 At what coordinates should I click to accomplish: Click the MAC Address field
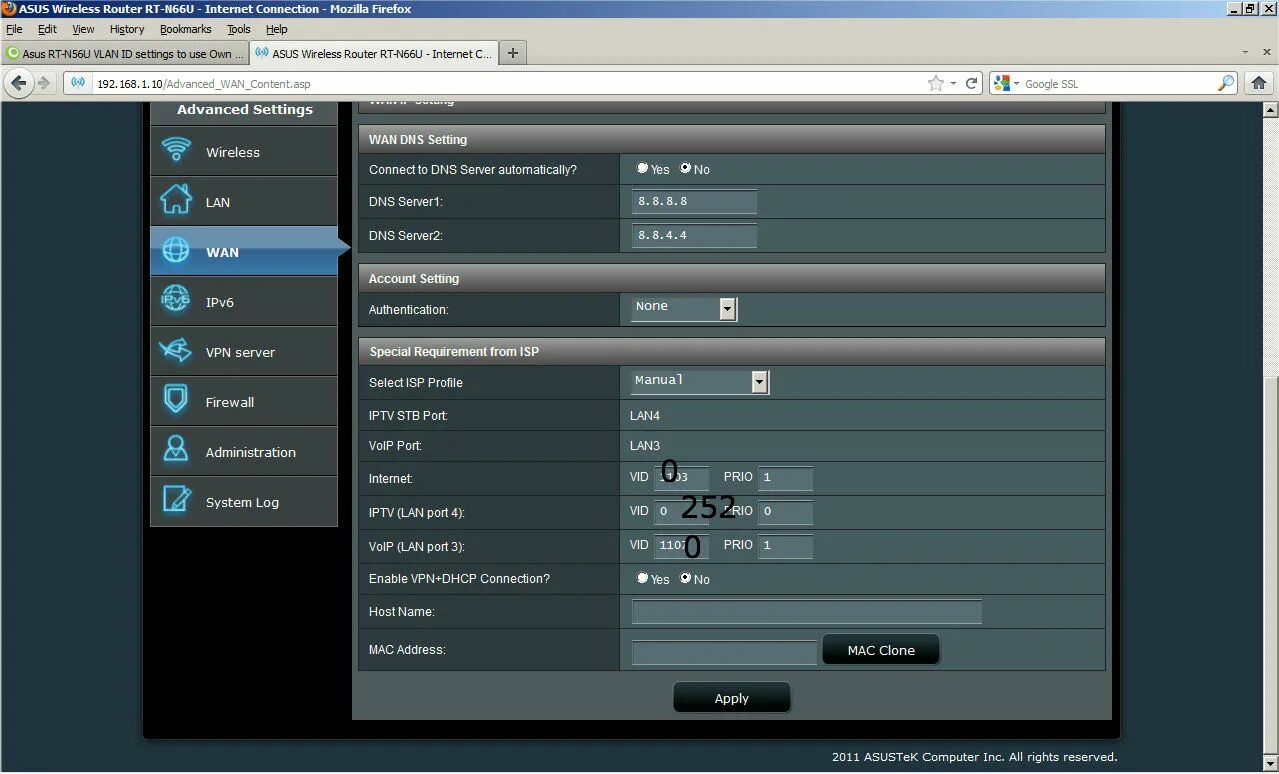(724, 653)
